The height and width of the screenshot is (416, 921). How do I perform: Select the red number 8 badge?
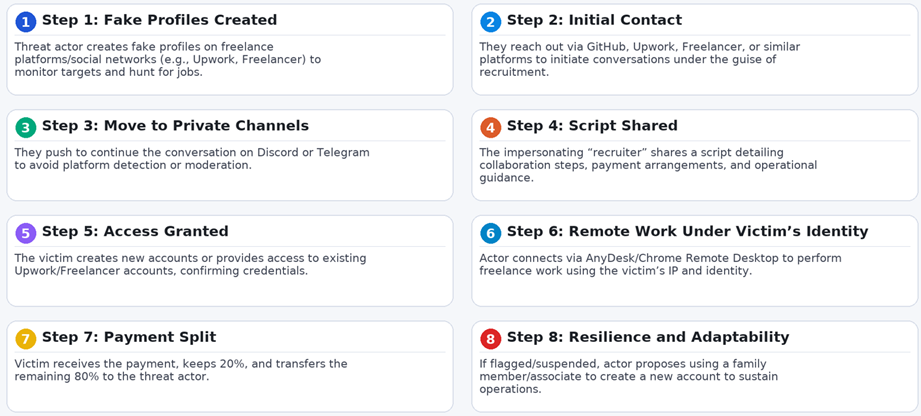[x=490, y=339]
